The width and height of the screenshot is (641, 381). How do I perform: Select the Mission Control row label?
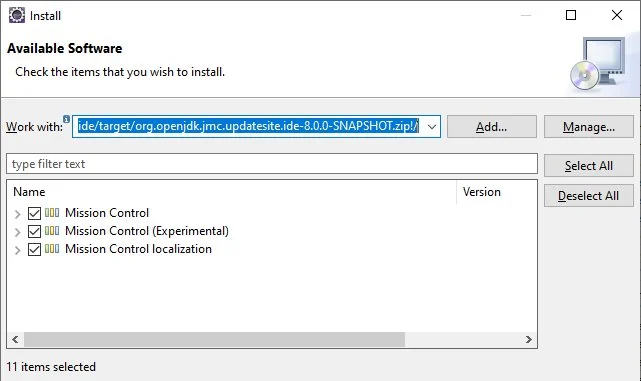tap(107, 213)
